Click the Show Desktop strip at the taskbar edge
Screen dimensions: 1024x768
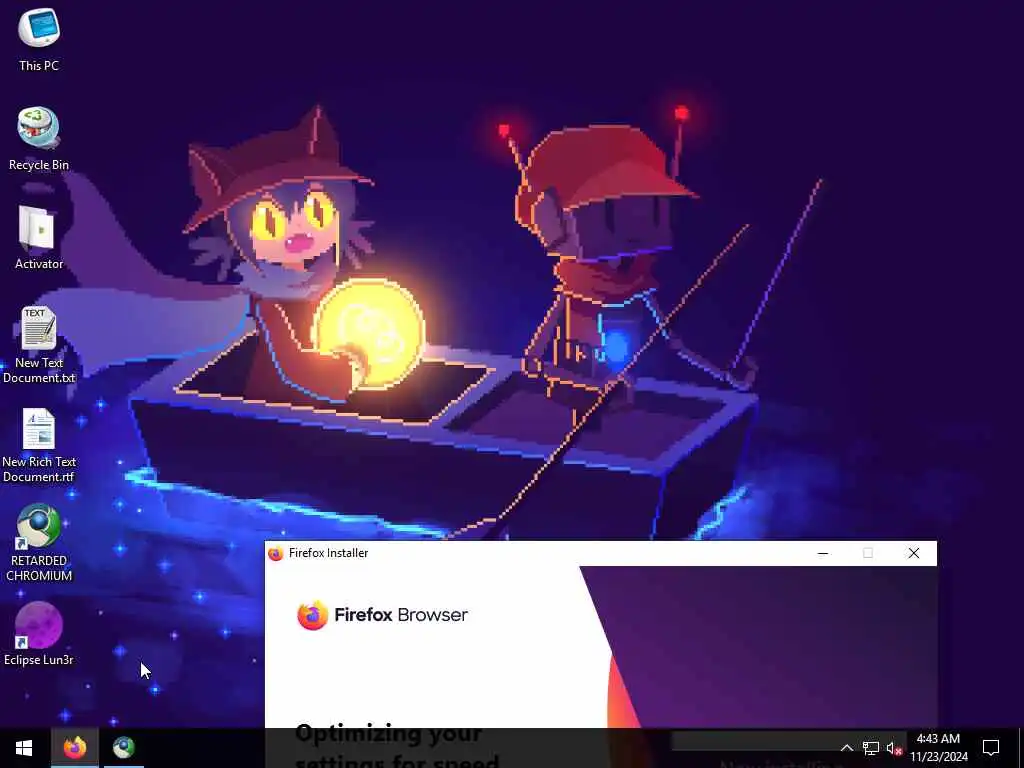point(1021,748)
